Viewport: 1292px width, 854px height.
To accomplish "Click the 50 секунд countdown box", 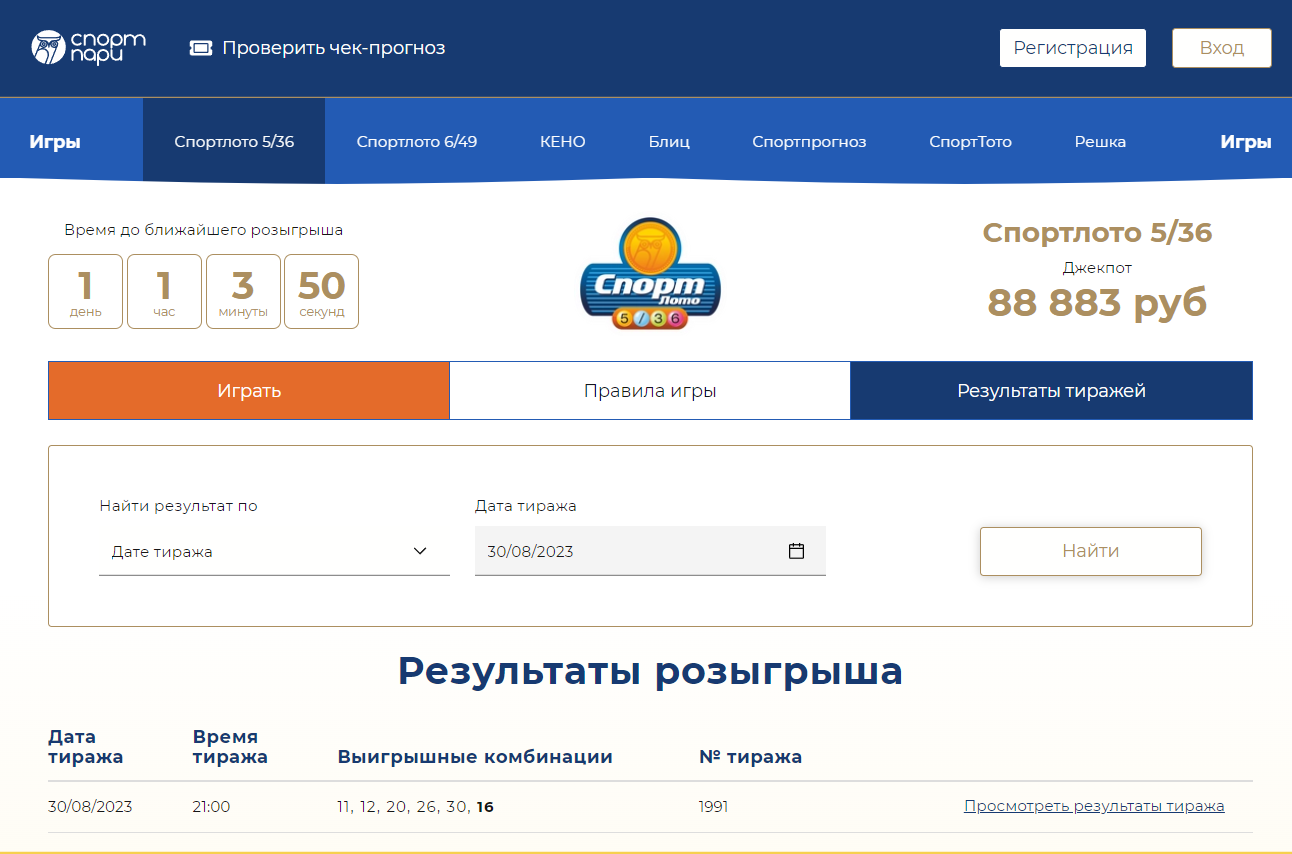I will 321,291.
